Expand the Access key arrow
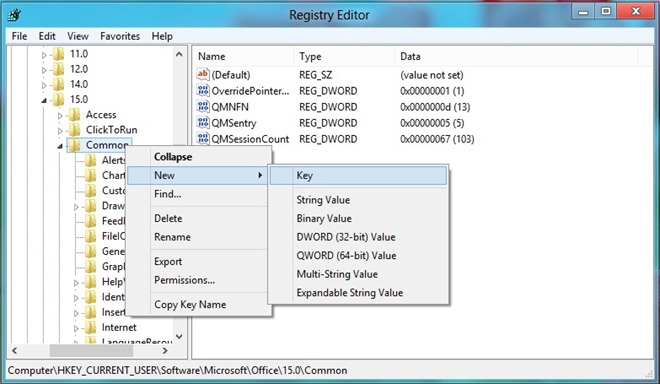660x384 pixels. point(60,115)
